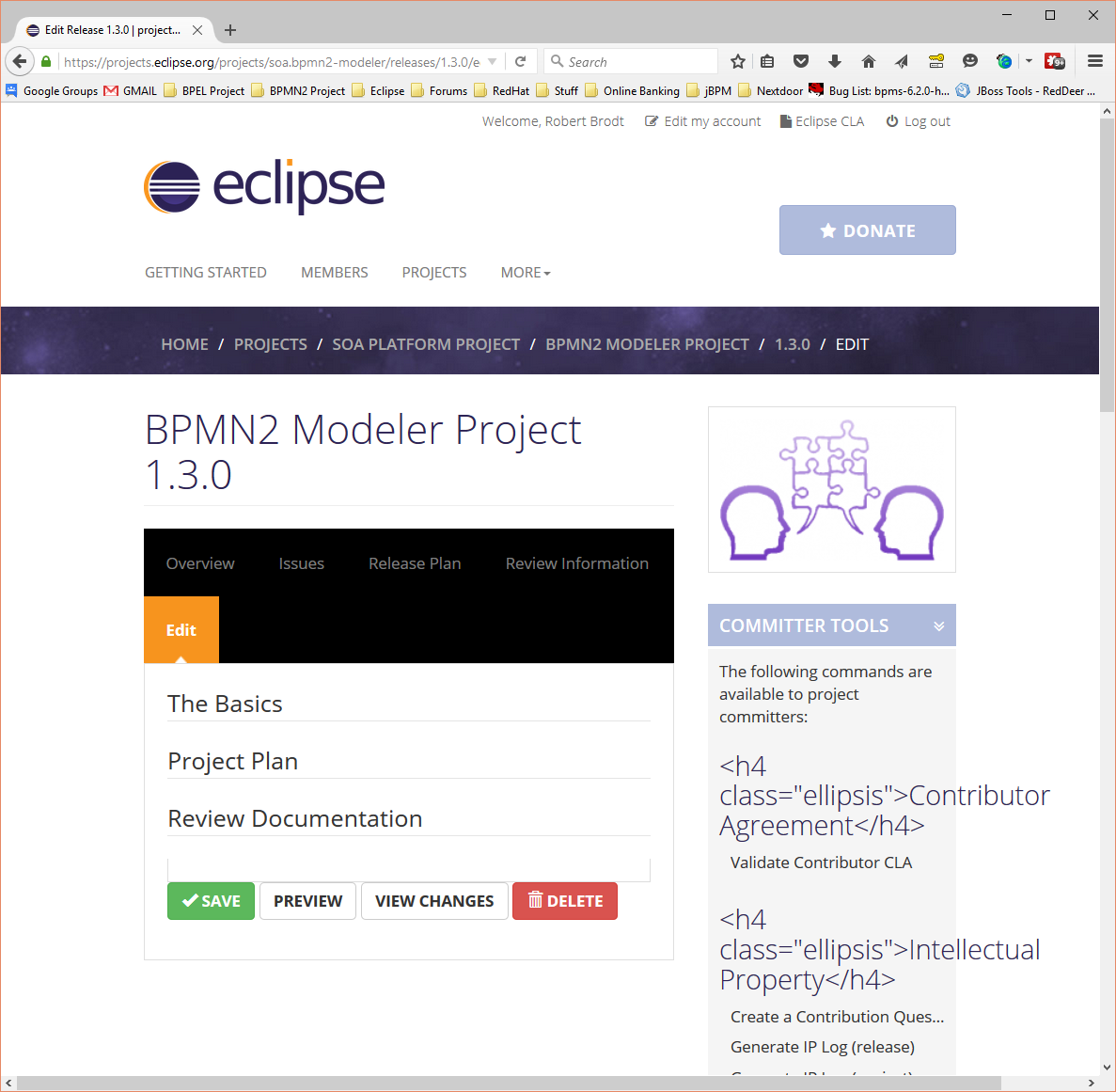Open the chat smiley toolbar icon
Viewport: 1116px width, 1092px height.
tap(970, 62)
